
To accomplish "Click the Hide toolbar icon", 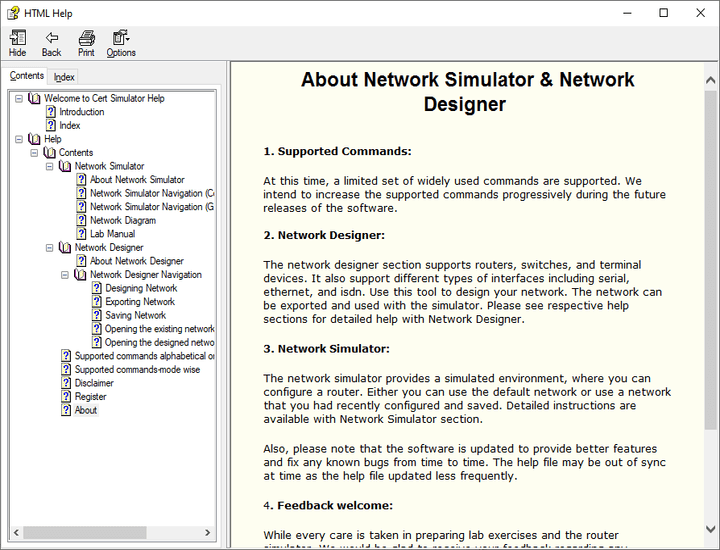I will tap(17, 38).
